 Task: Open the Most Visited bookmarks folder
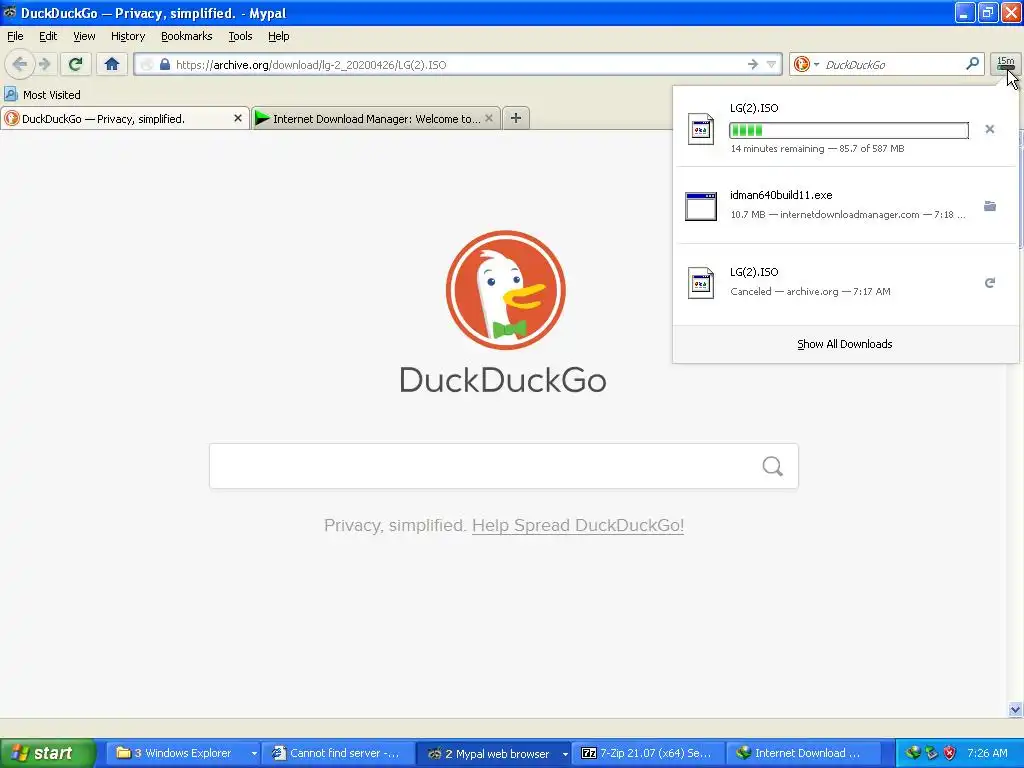pyautogui.click(x=42, y=95)
